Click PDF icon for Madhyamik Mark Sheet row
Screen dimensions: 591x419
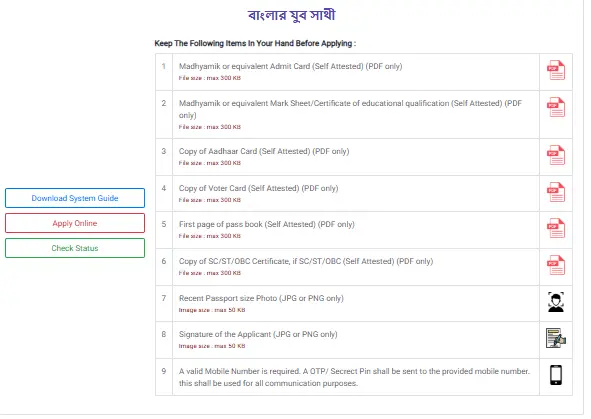556,107
